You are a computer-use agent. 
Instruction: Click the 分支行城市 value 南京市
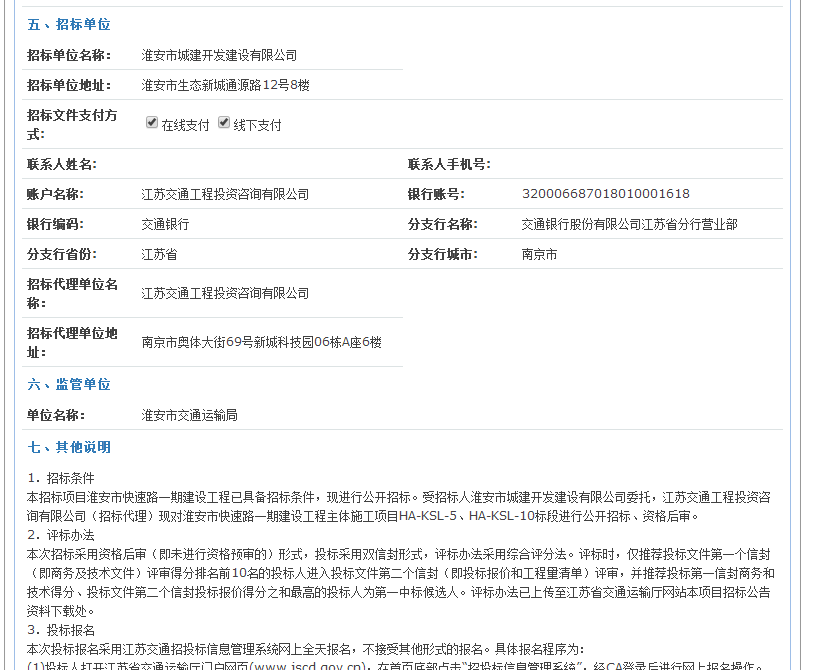(x=539, y=255)
